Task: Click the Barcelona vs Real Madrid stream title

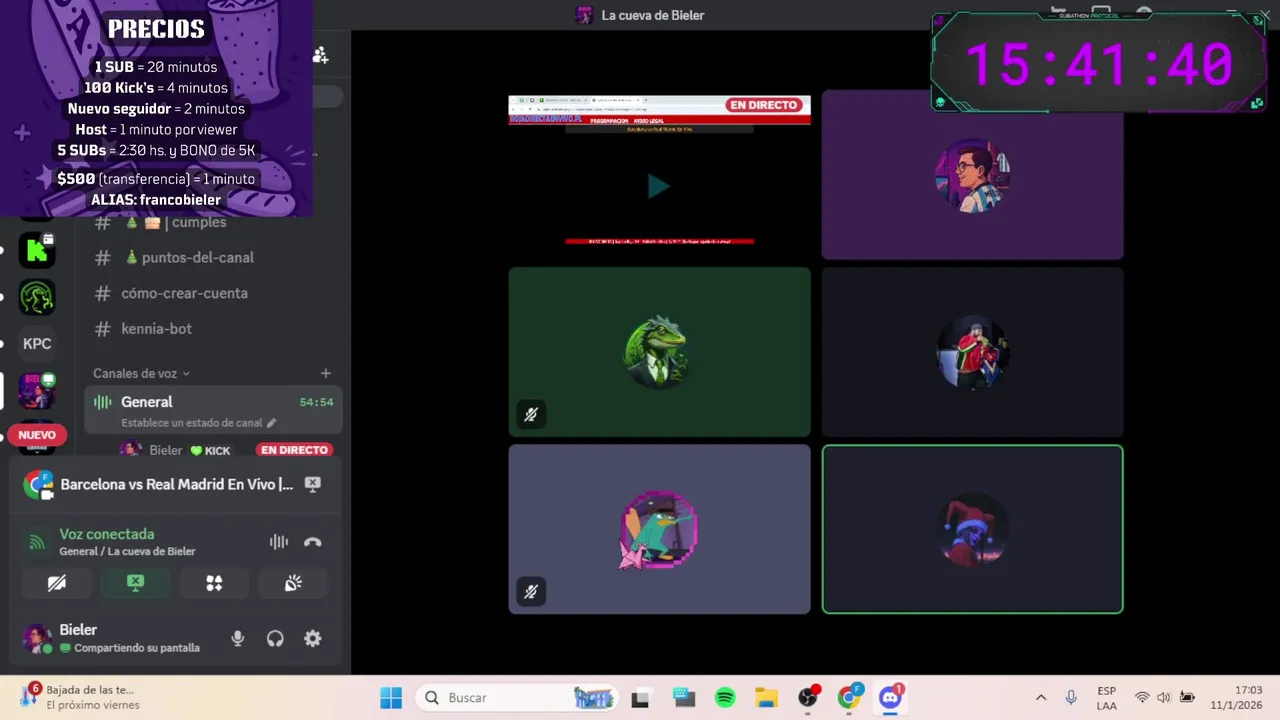Action: tap(176, 484)
